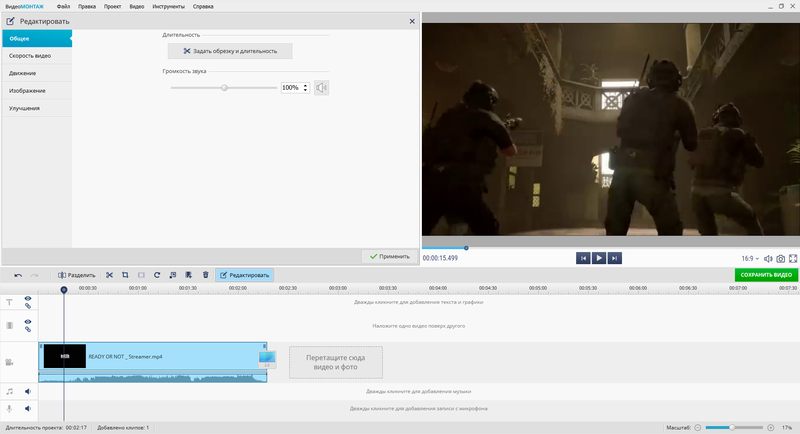Toggle link icon of text track
This screenshot has height=434, width=800.
pos(28,306)
